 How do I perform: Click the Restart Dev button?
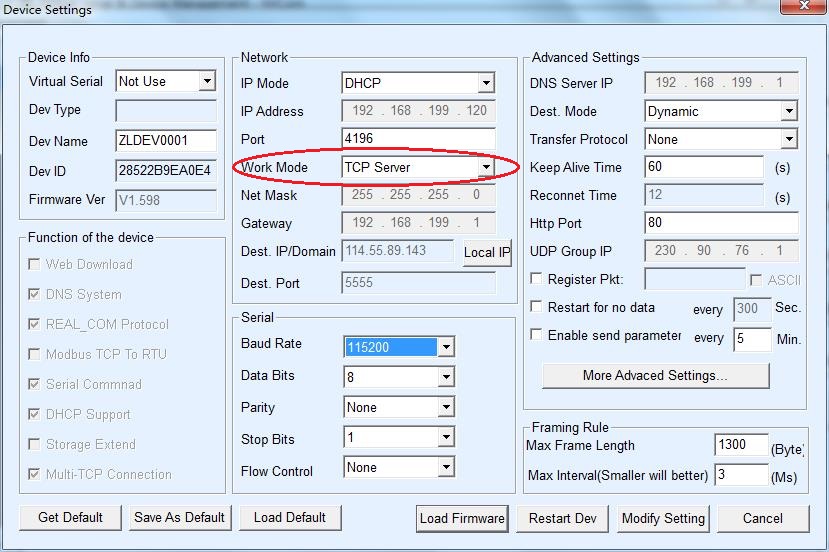point(562,518)
